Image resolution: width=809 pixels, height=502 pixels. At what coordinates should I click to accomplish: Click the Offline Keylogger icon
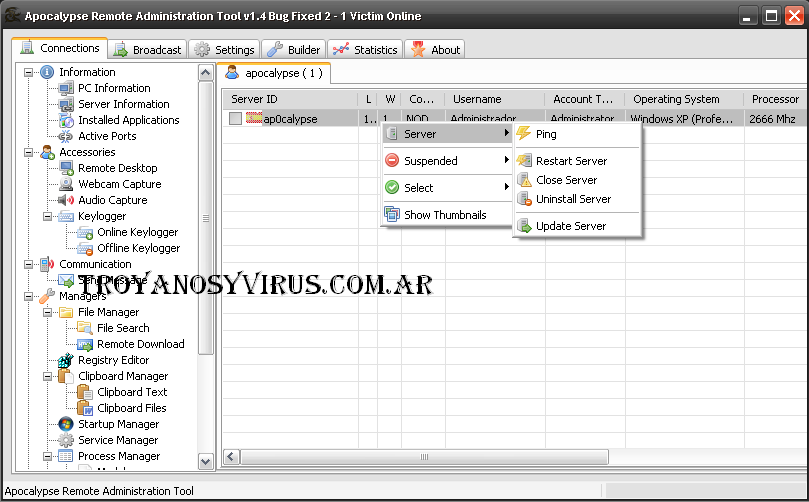(x=85, y=249)
